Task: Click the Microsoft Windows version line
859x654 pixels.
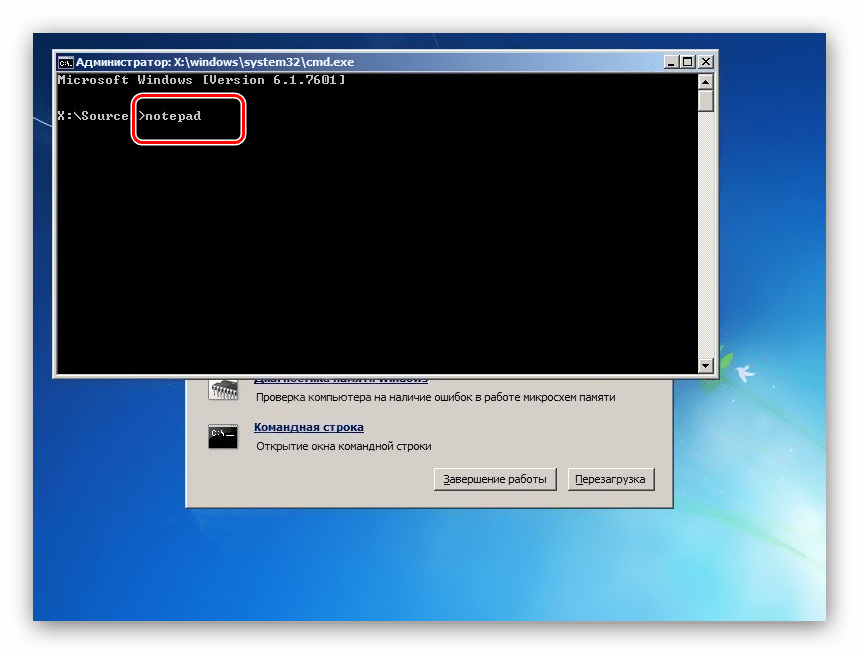Action: tap(202, 79)
